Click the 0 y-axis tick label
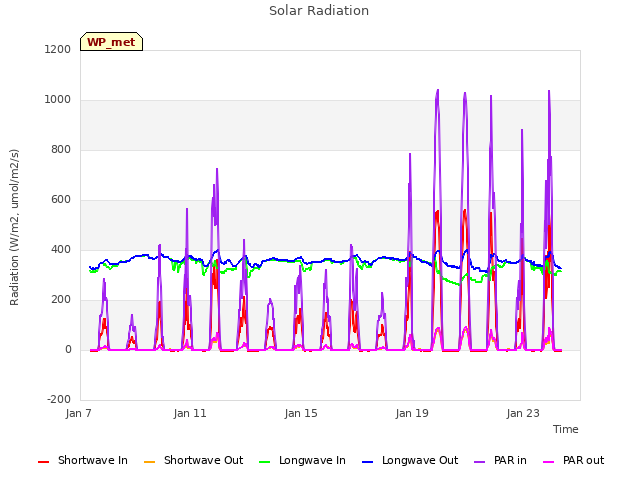Image resolution: width=640 pixels, height=480 pixels. click(68, 349)
